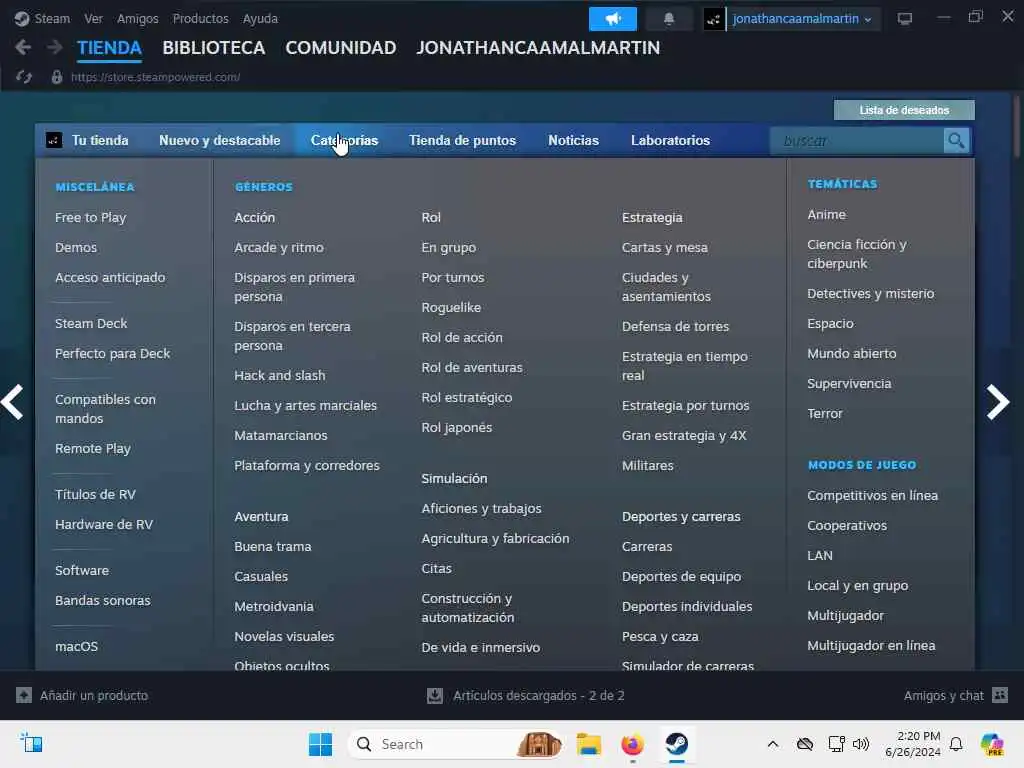Open the Defensa de torres category

pyautogui.click(x=675, y=327)
